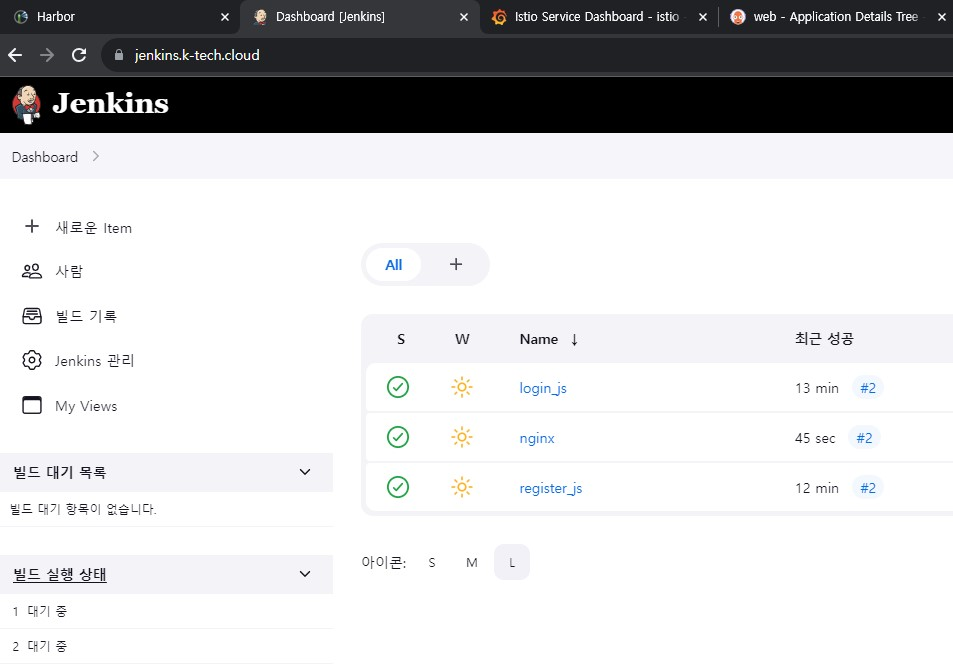Click the plus icon for 새로운 Item
Screen dimensions: 953x665
32,227
